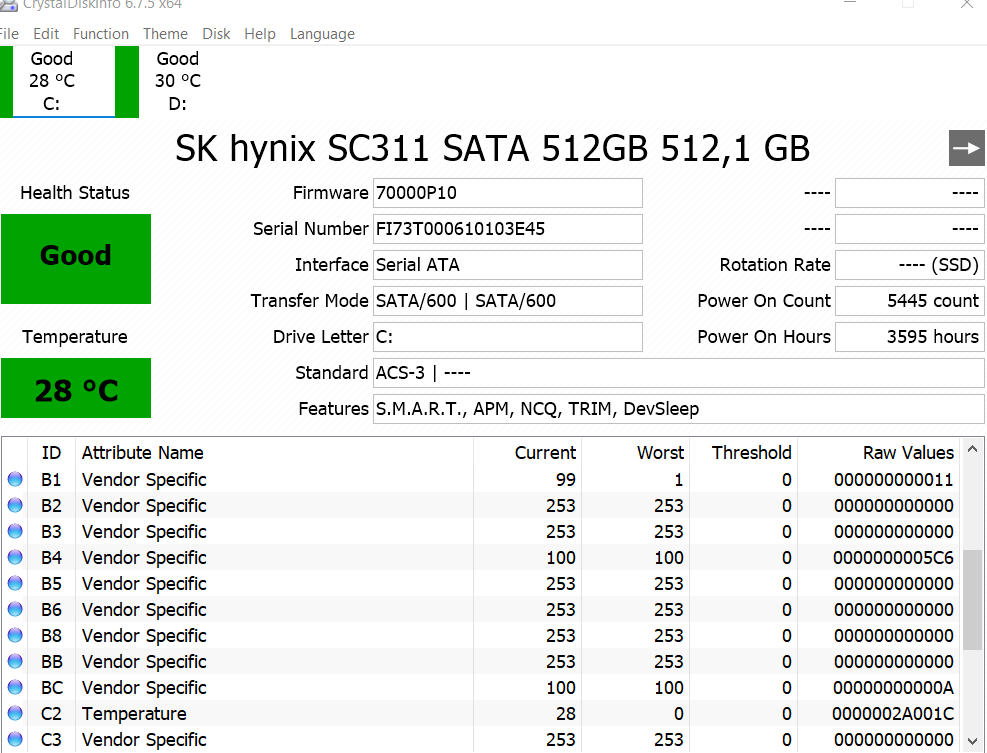Go to next disk with arrow button
Image resolution: width=987 pixels, height=753 pixels.
pos(966,148)
